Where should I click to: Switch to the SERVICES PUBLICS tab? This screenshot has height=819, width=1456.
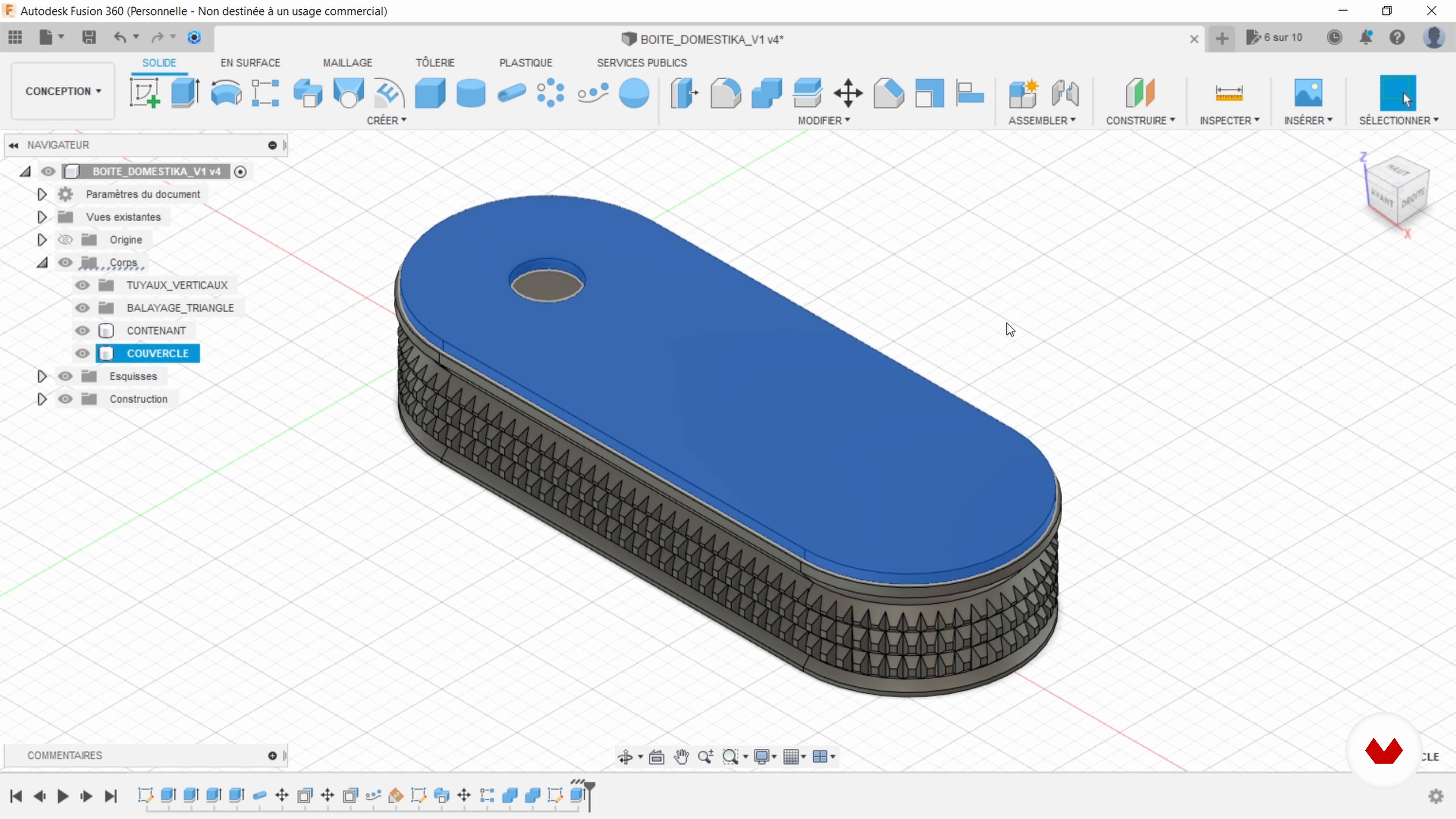642,63
